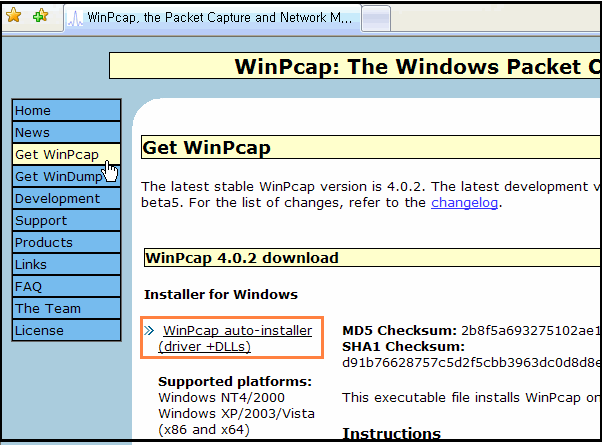This screenshot has height=445, width=602.
Task: Click the SHA1 Checksum label
Action: (403, 347)
